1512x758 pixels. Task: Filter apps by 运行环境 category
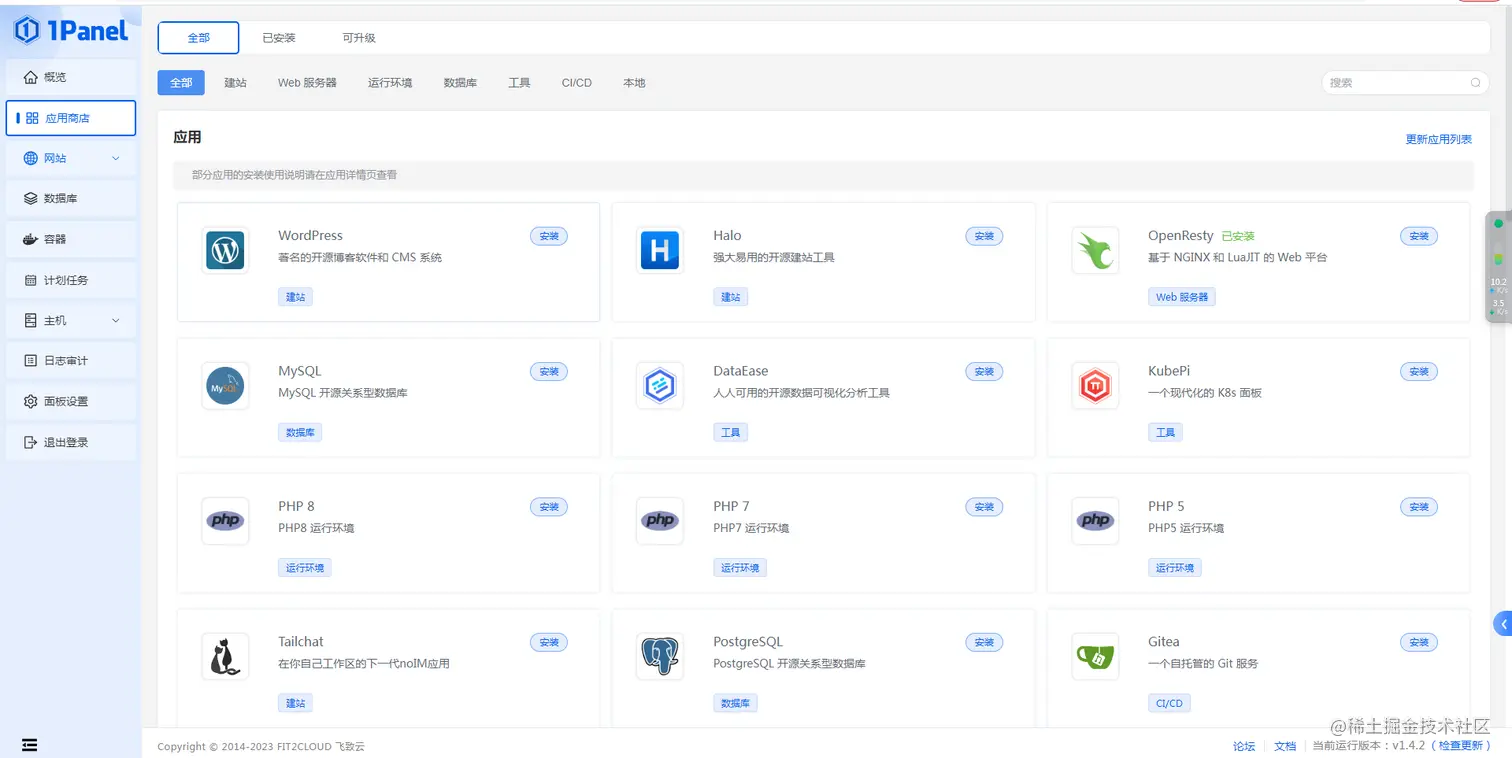[390, 83]
